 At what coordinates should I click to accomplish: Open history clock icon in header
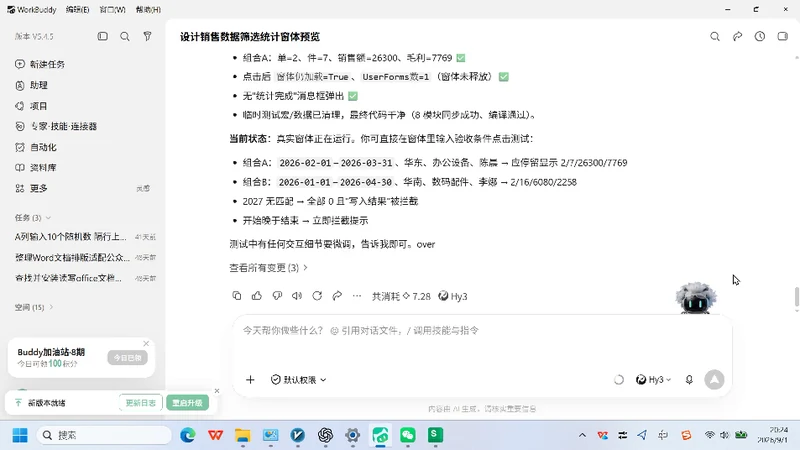coord(760,36)
